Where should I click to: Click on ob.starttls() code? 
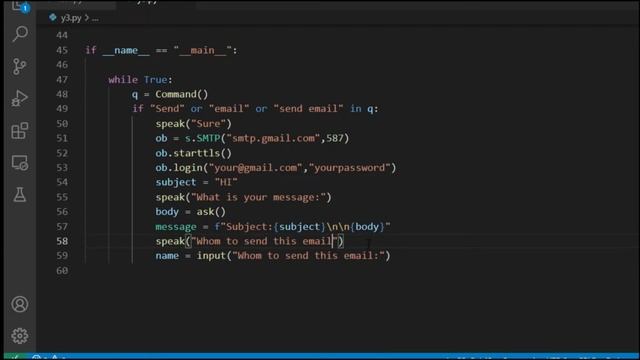click(193, 153)
